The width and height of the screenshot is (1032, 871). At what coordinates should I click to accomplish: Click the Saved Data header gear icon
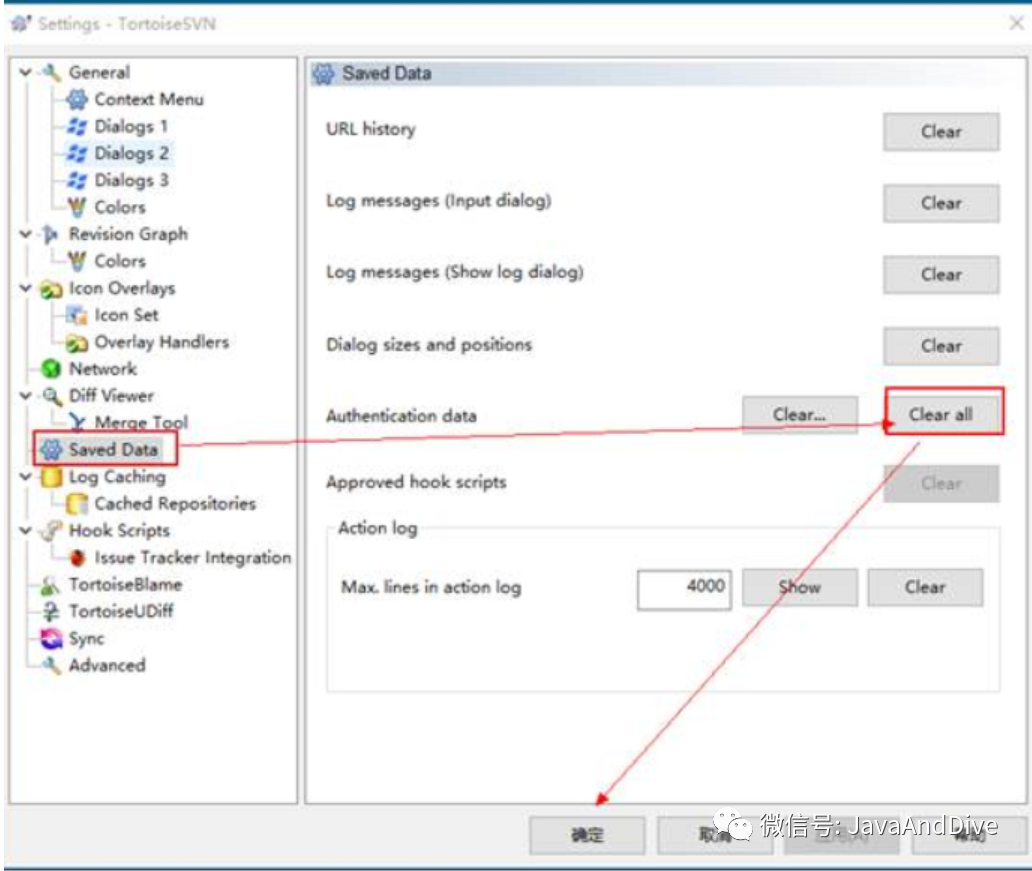(x=323, y=74)
